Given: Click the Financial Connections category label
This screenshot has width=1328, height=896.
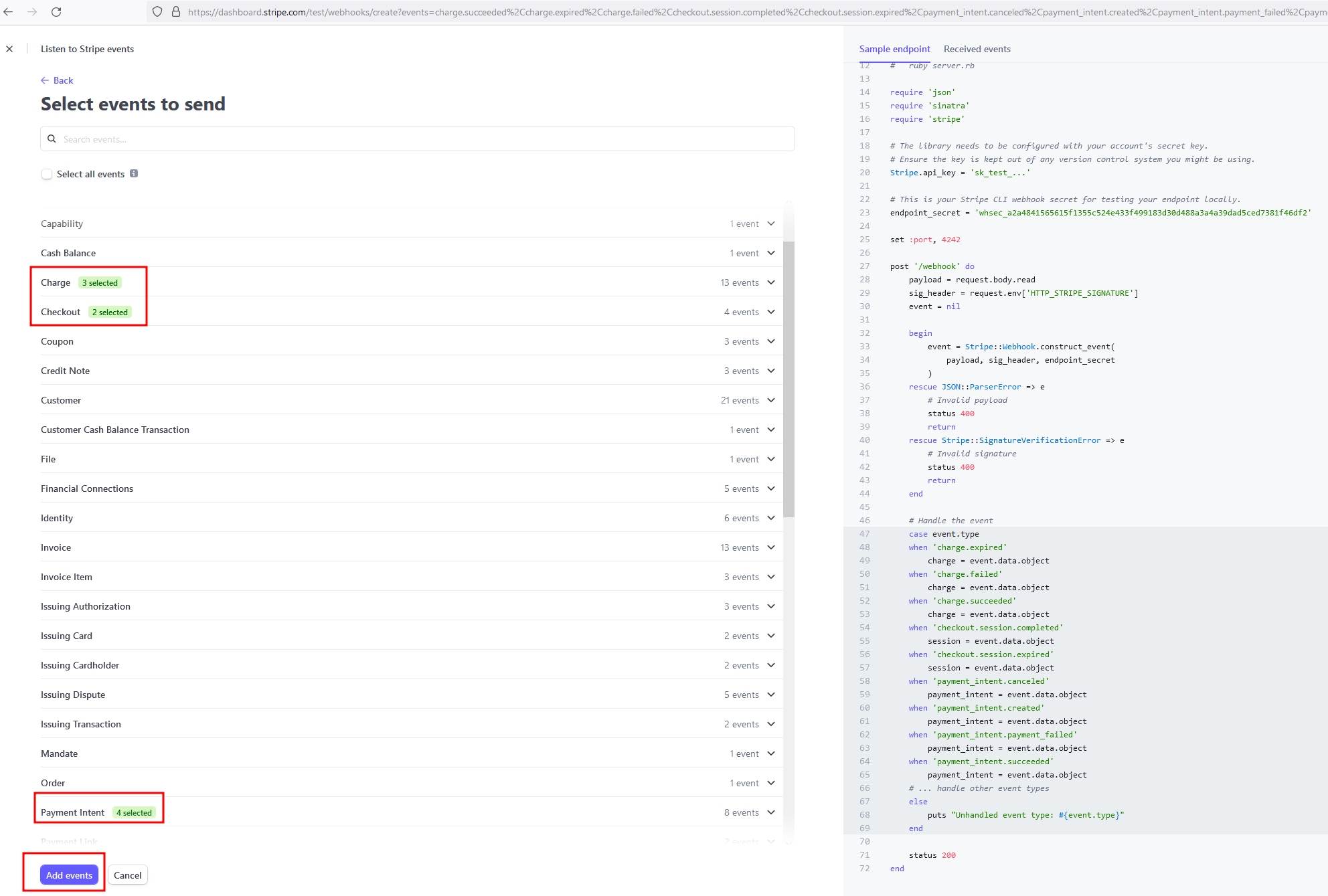Looking at the screenshot, I should pos(87,488).
